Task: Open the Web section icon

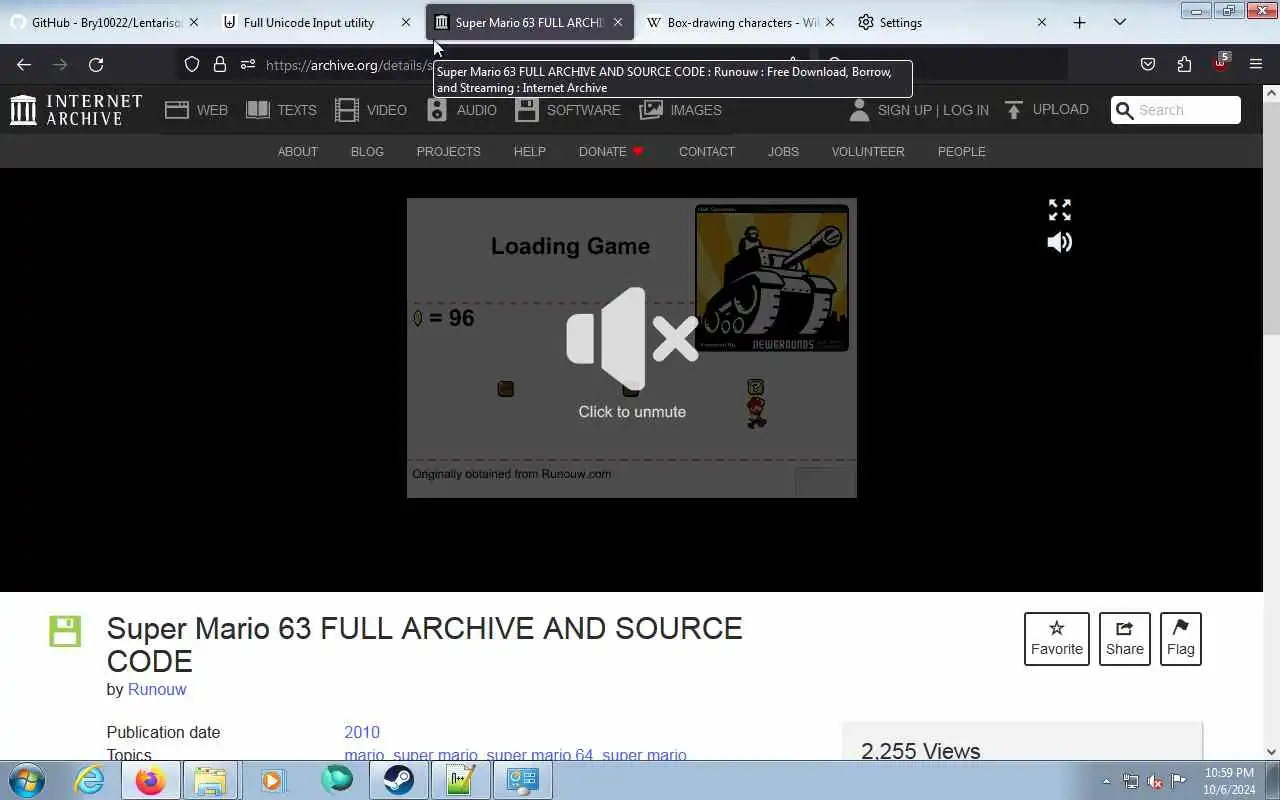Action: click(177, 110)
